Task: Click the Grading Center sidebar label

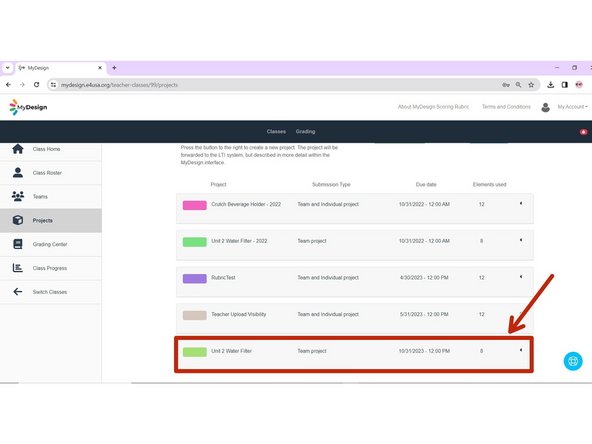Action: [x=50, y=244]
